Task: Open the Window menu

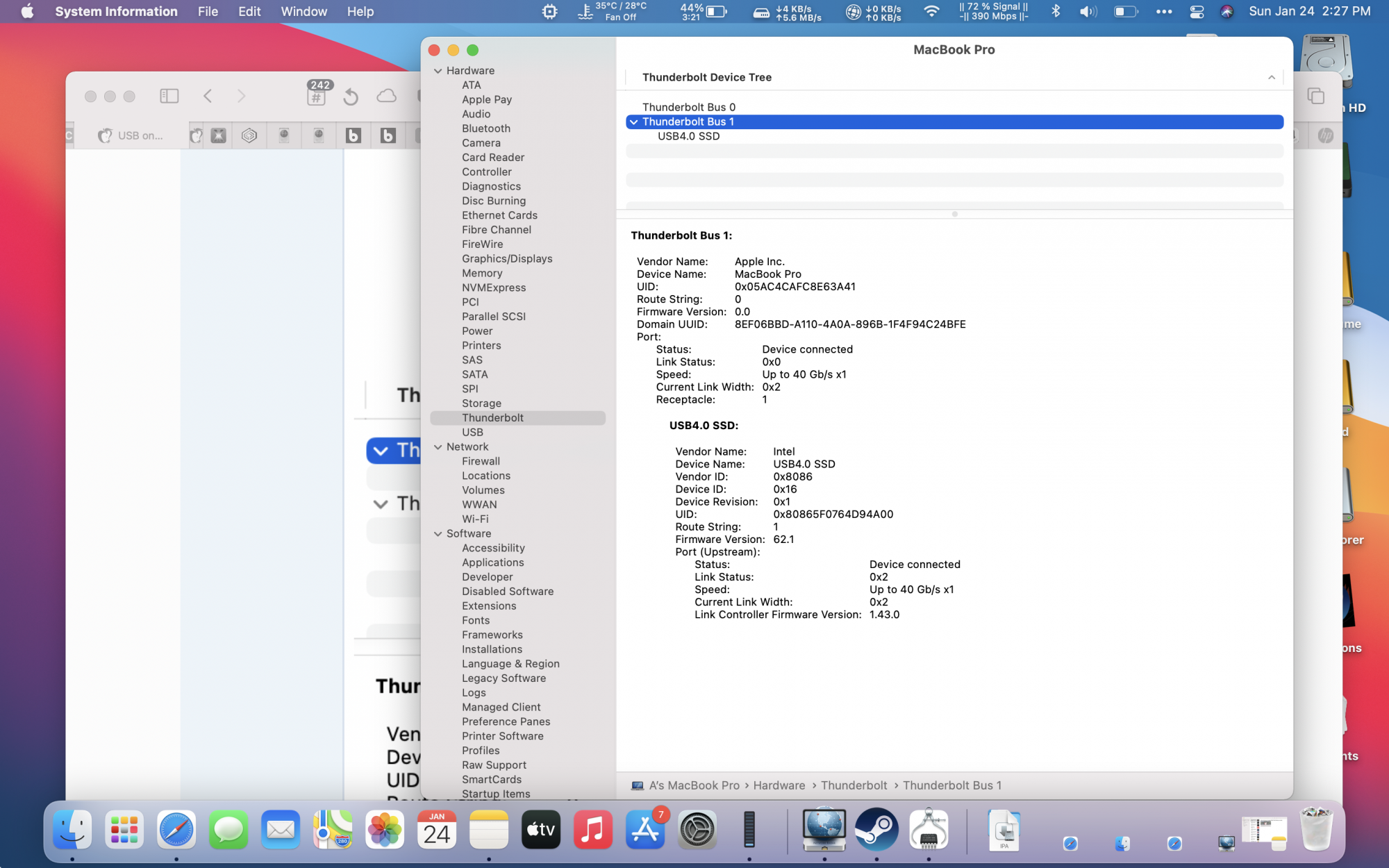Action: [x=303, y=11]
